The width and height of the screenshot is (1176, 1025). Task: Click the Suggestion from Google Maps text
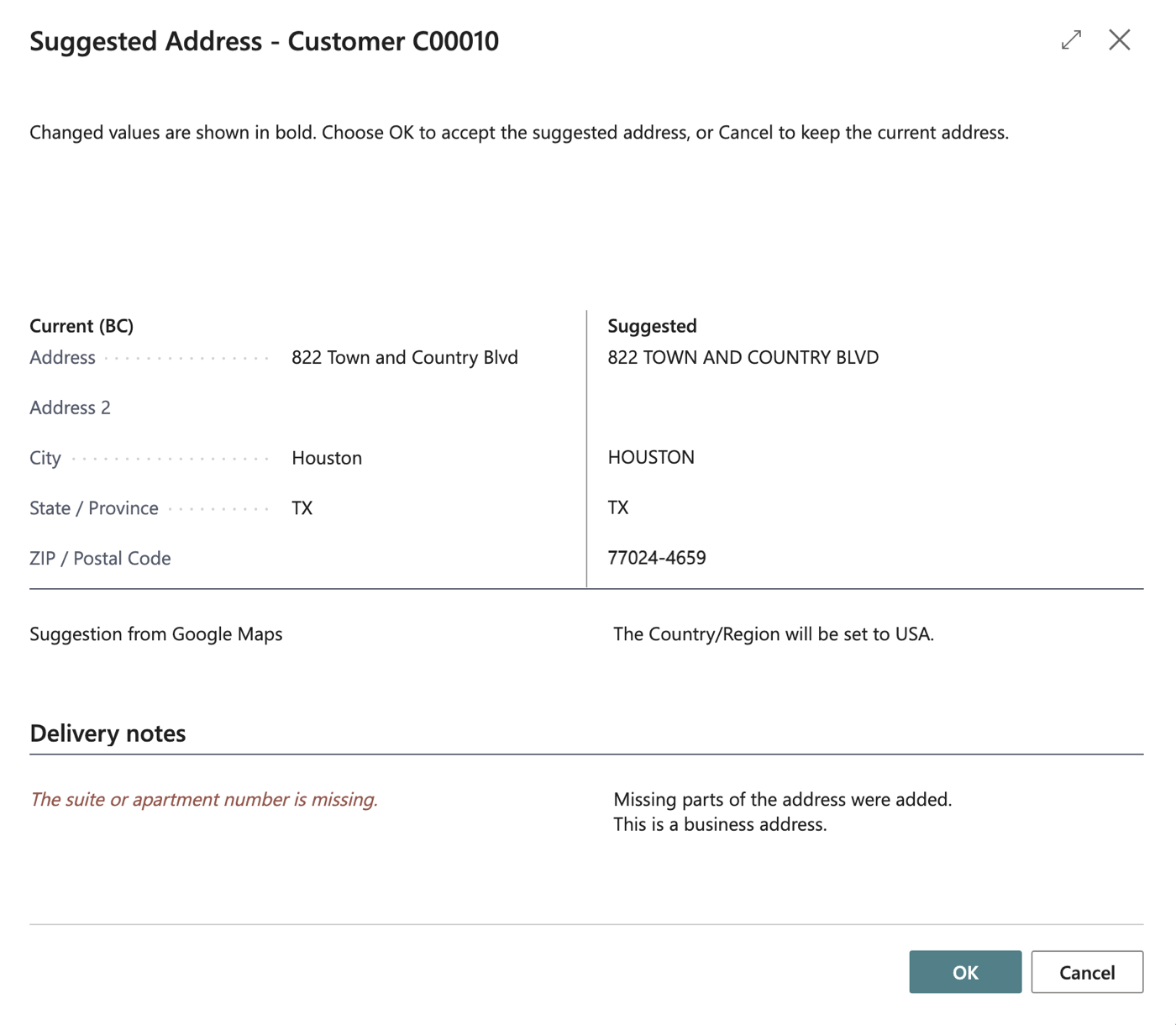(156, 633)
